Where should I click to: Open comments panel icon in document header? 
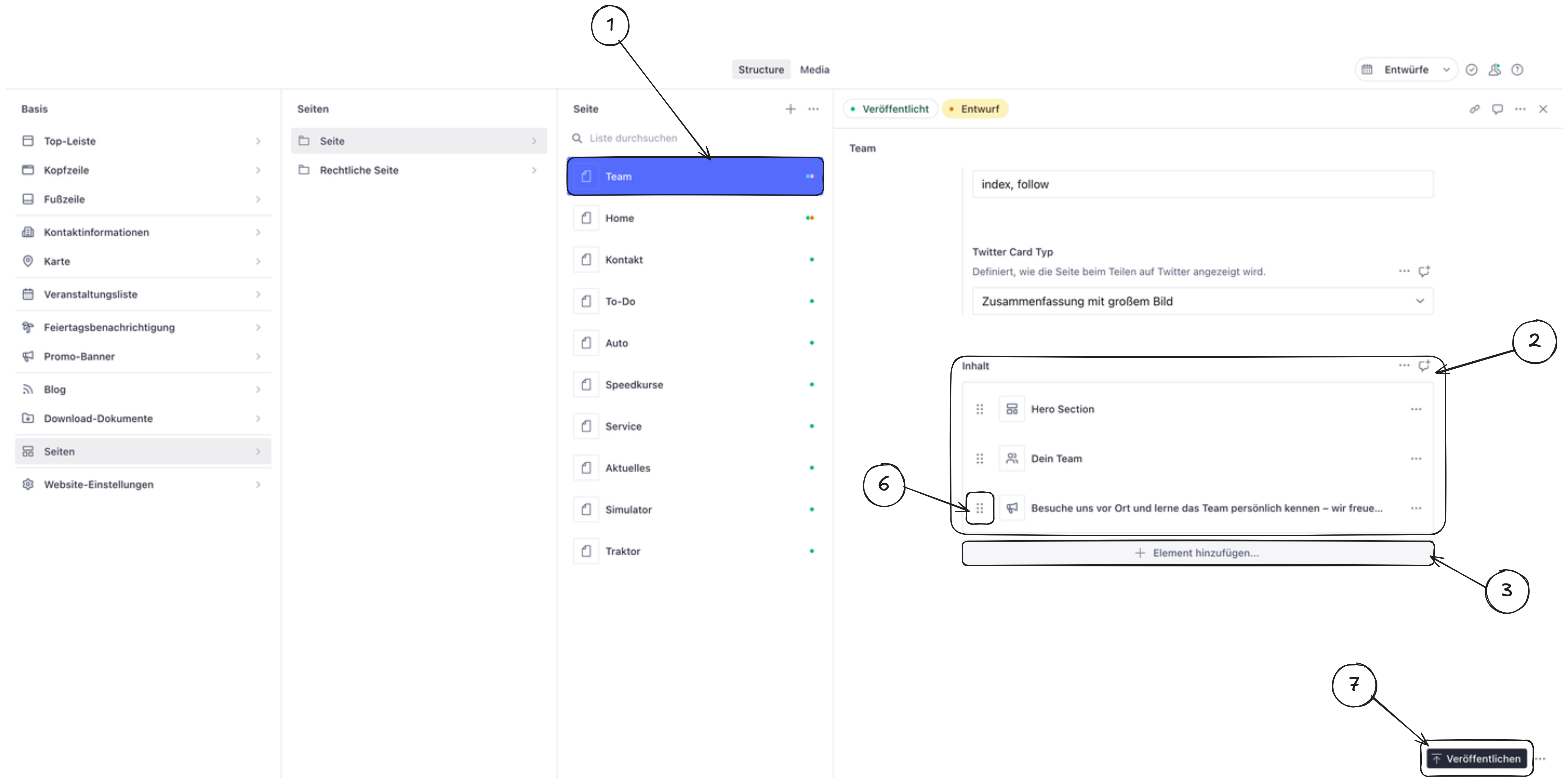[1497, 109]
